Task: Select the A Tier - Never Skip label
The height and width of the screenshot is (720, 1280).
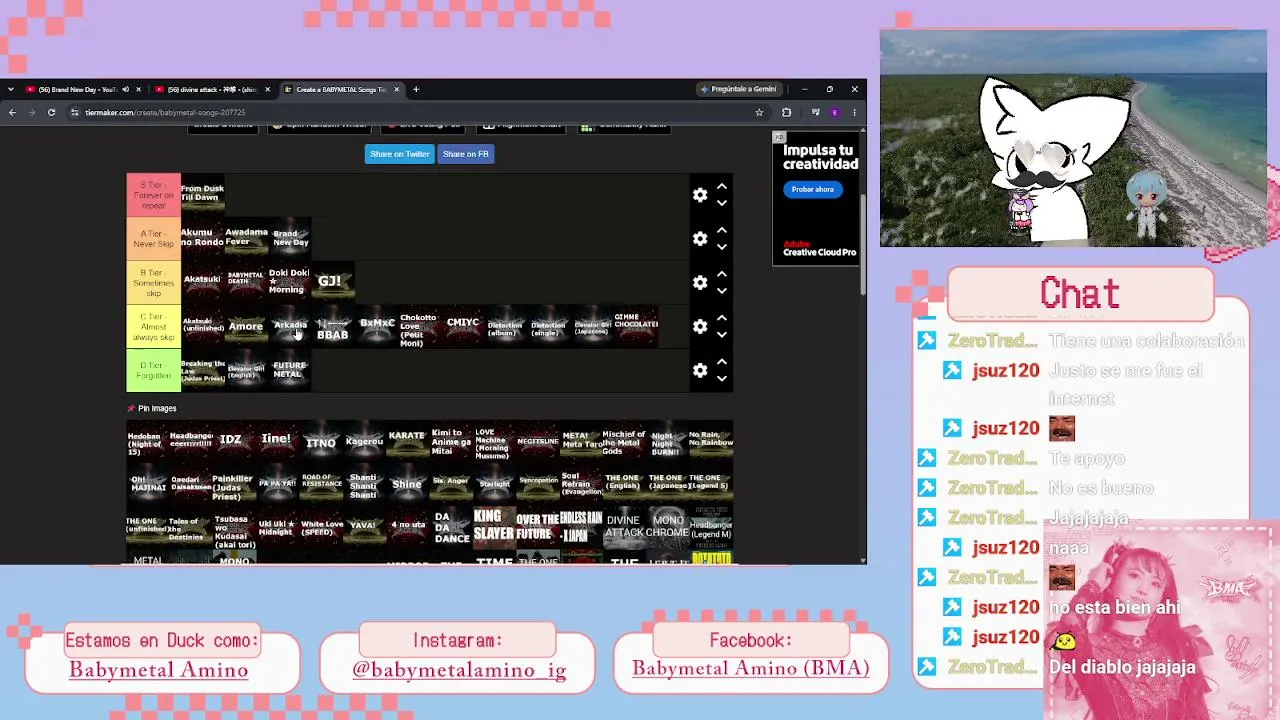Action: click(153, 239)
